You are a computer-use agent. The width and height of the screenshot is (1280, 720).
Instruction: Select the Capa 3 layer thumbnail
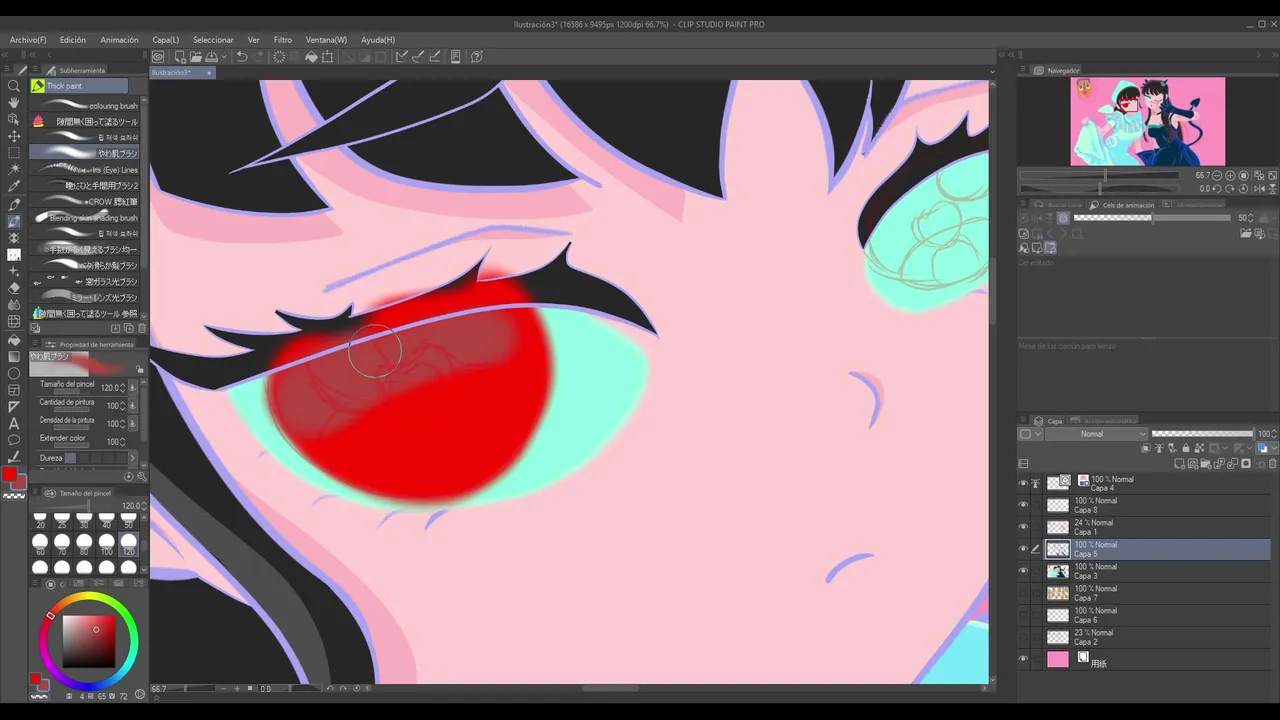tap(1058, 571)
